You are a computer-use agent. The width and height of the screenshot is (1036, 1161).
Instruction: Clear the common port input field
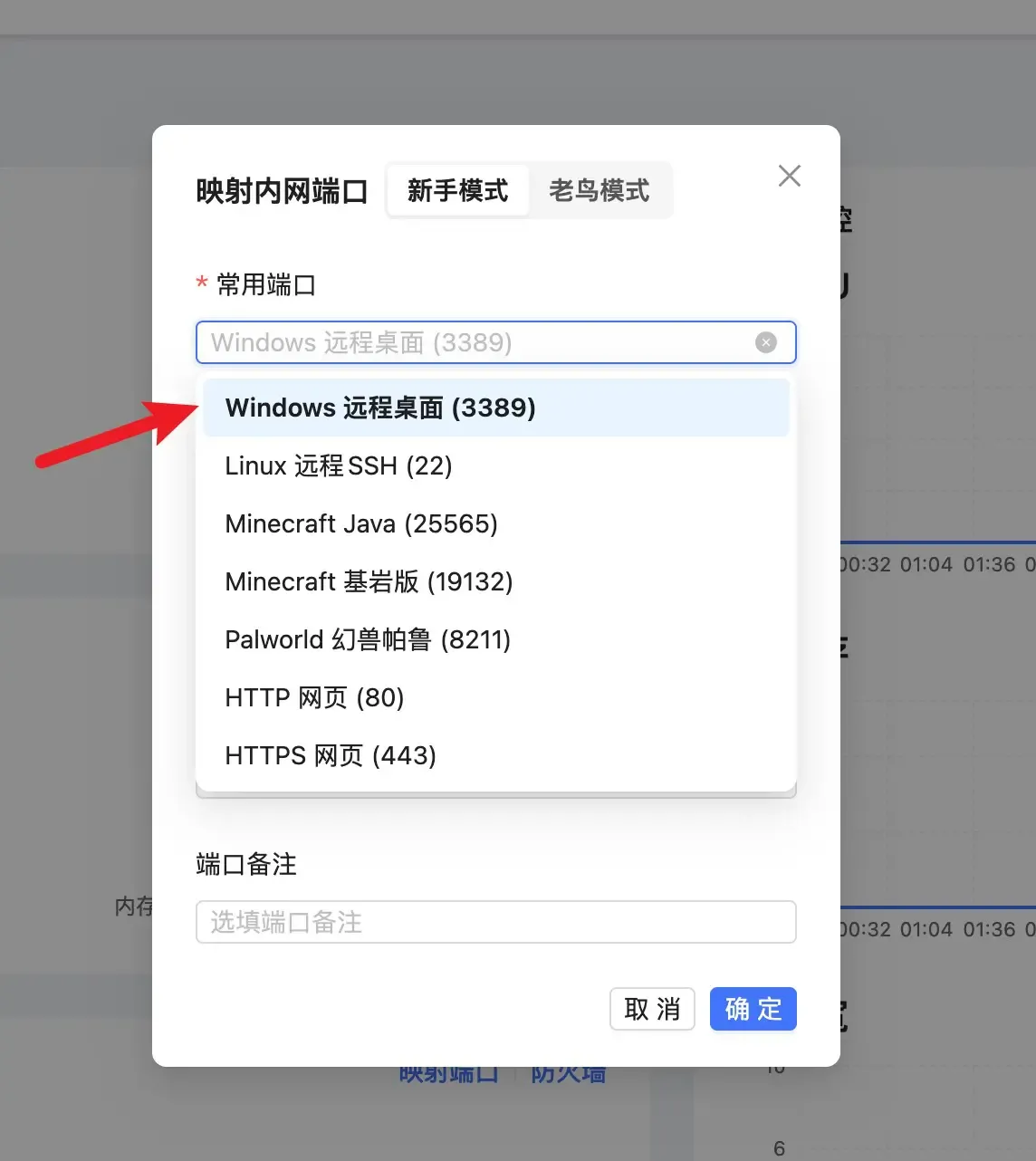[766, 342]
